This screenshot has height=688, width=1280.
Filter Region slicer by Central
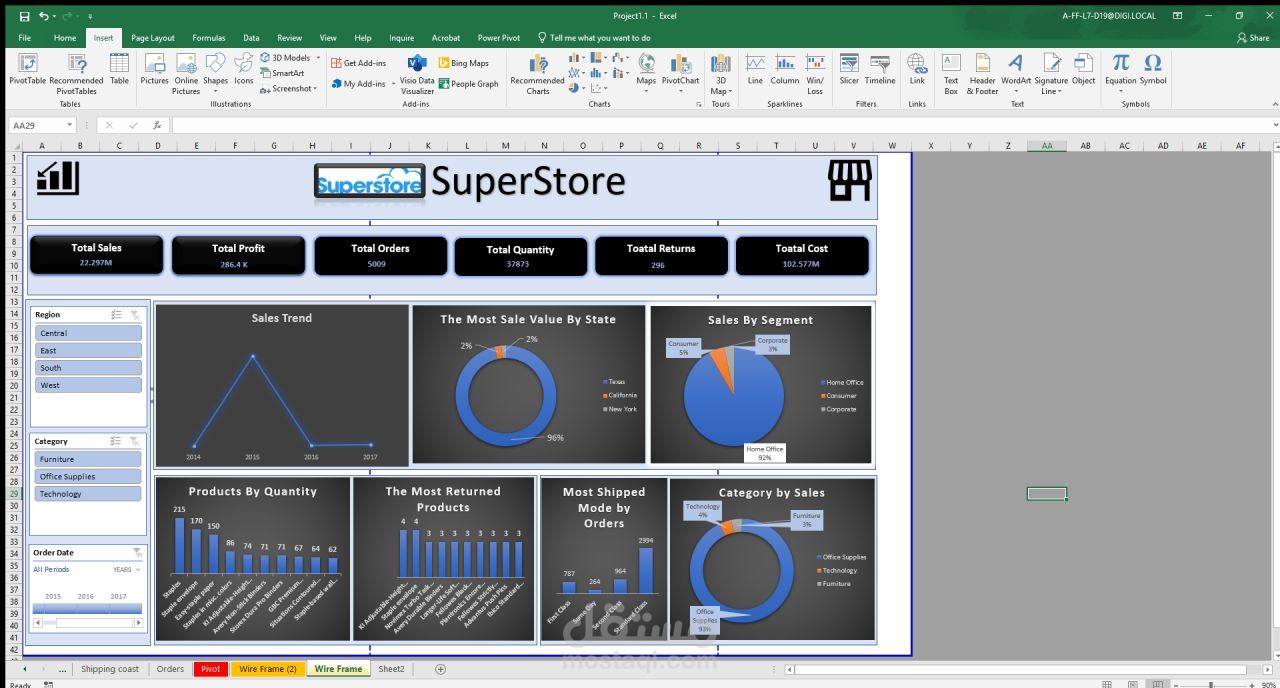88,333
